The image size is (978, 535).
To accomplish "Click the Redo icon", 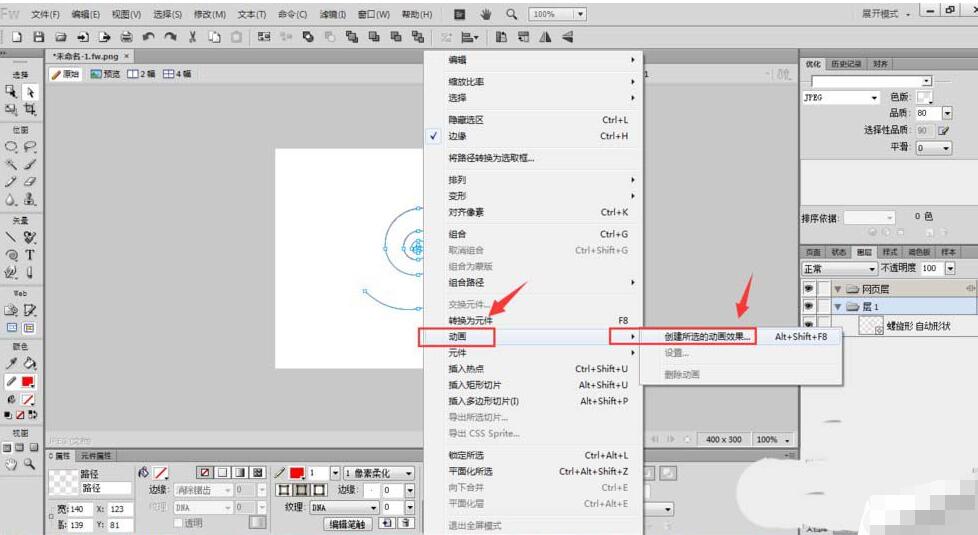I will click(x=170, y=37).
